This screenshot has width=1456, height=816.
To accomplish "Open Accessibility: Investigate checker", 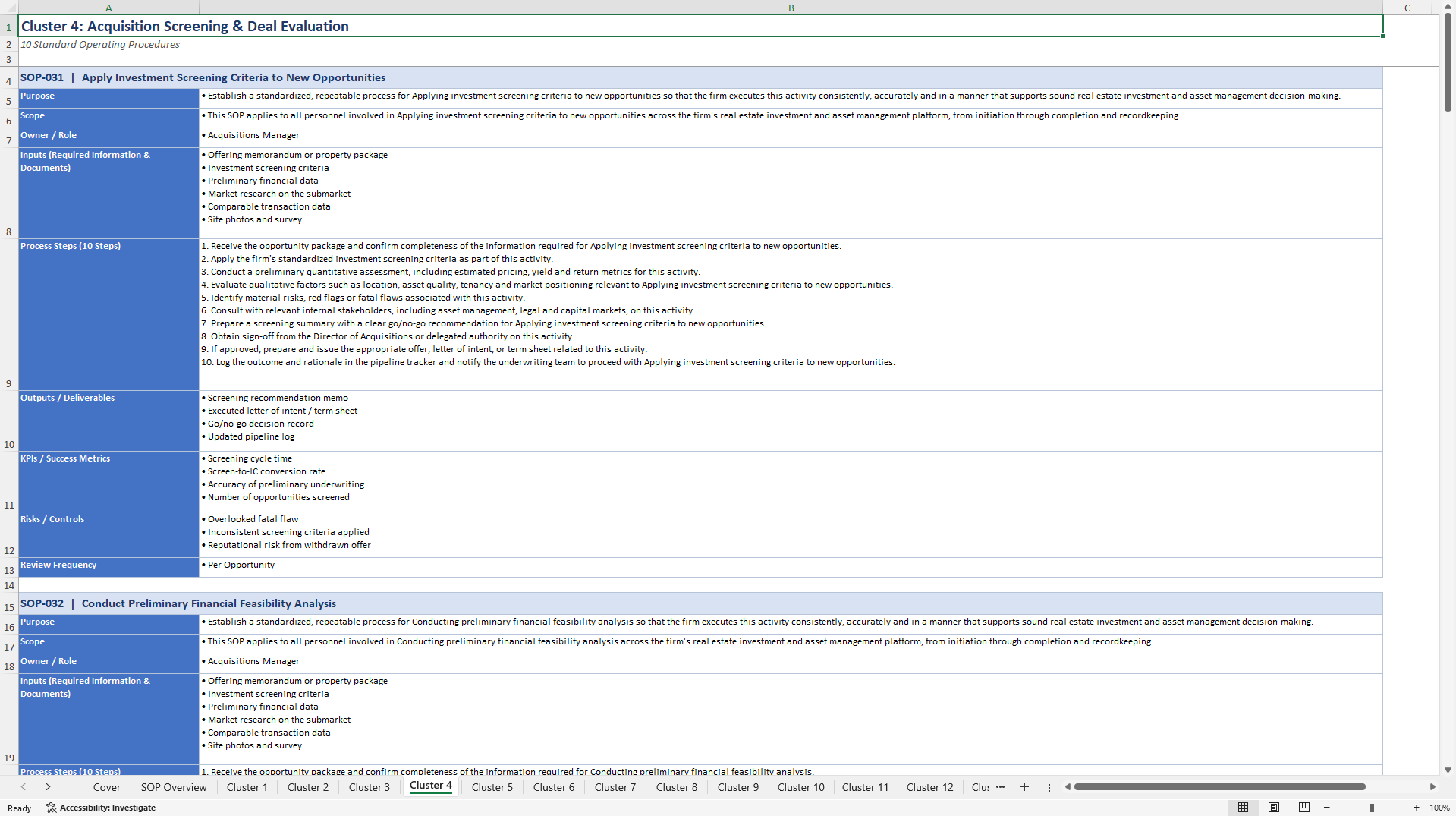I will point(101,808).
